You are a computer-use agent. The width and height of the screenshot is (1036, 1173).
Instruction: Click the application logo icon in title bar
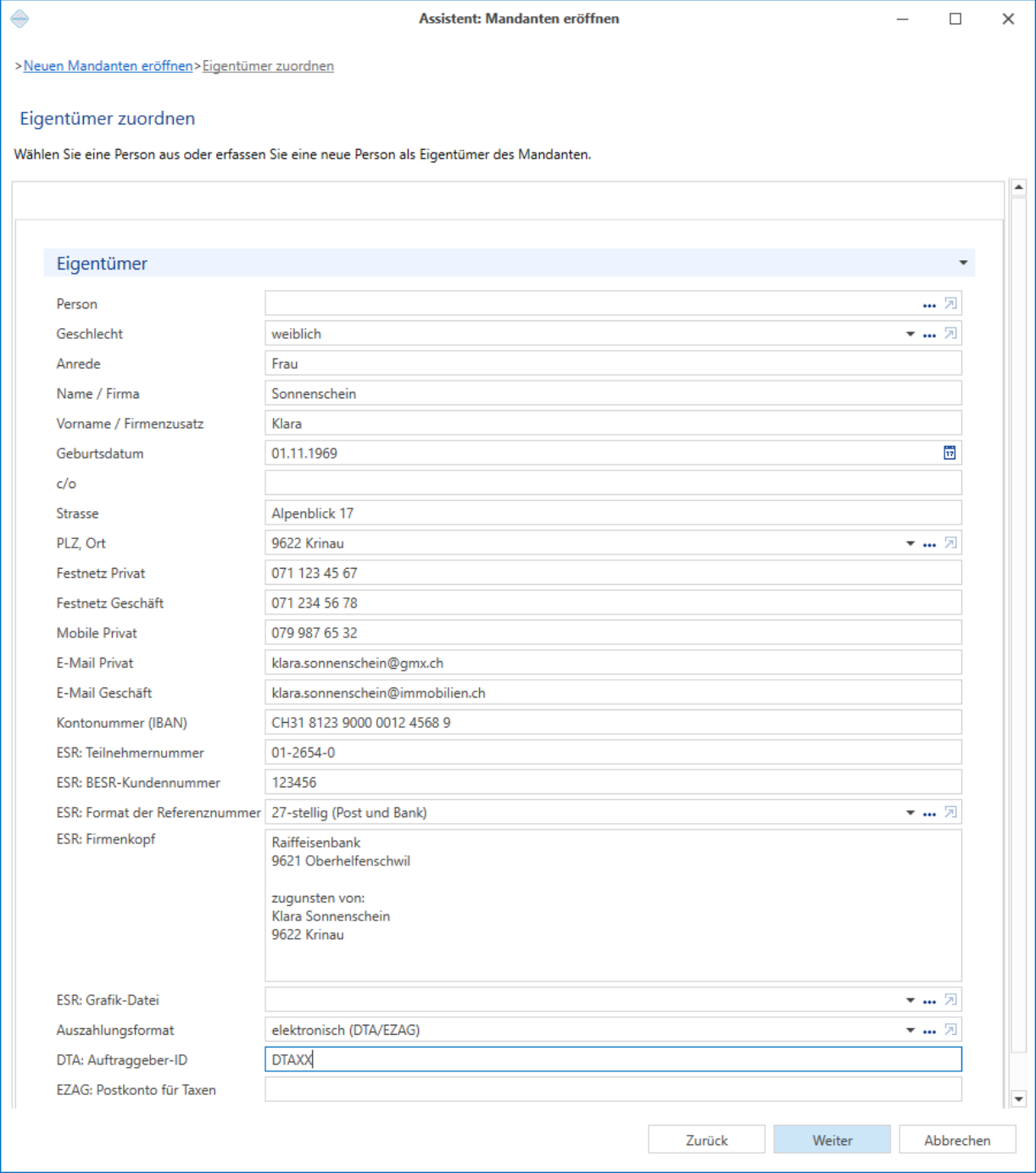[x=19, y=19]
